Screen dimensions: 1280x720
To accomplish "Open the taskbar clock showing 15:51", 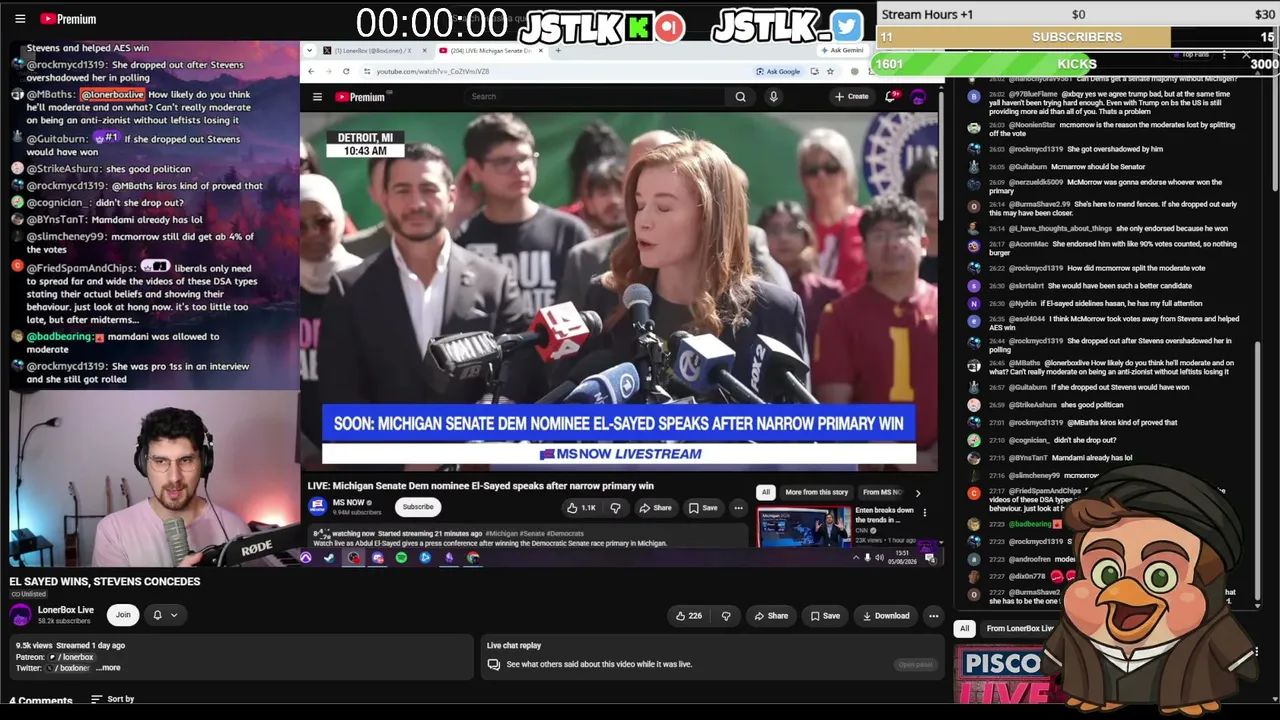I will point(902,557).
